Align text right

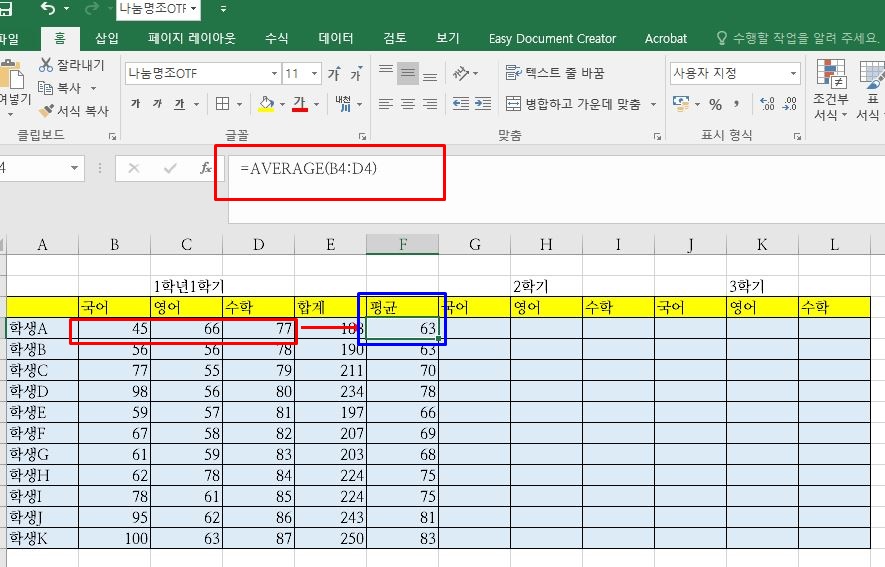coord(430,104)
